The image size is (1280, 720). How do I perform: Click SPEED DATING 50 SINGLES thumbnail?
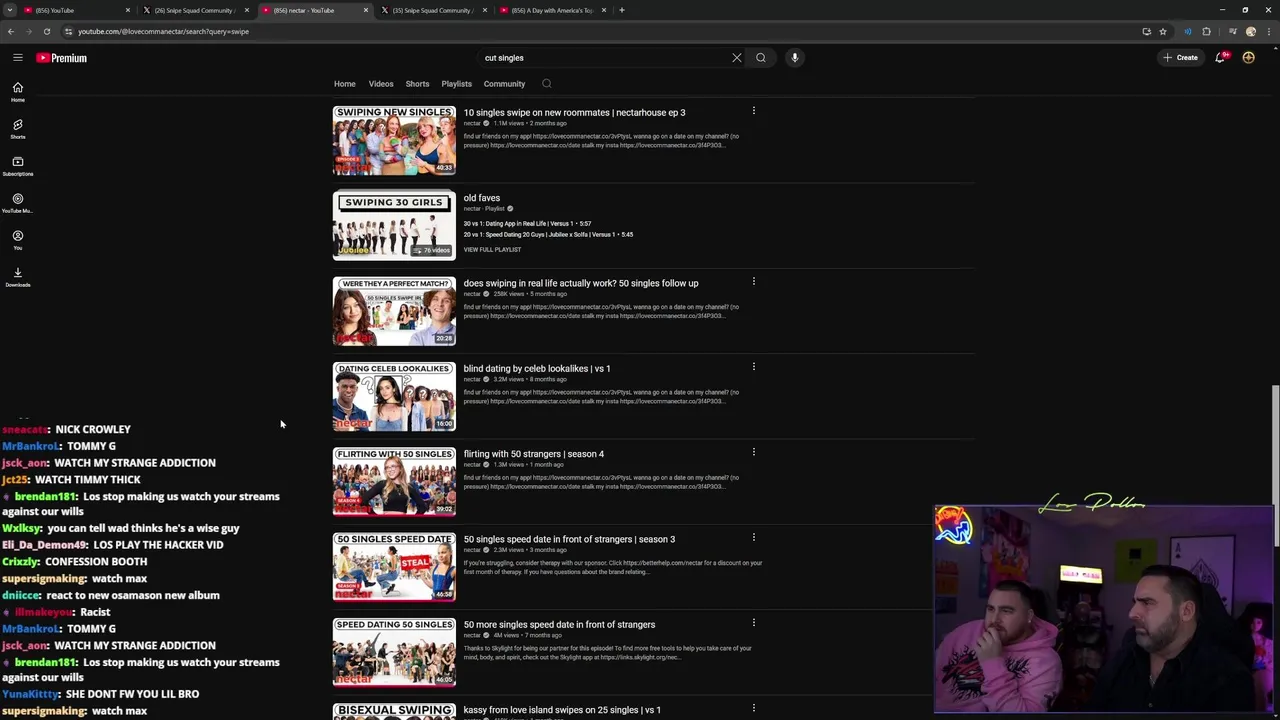tap(394, 652)
